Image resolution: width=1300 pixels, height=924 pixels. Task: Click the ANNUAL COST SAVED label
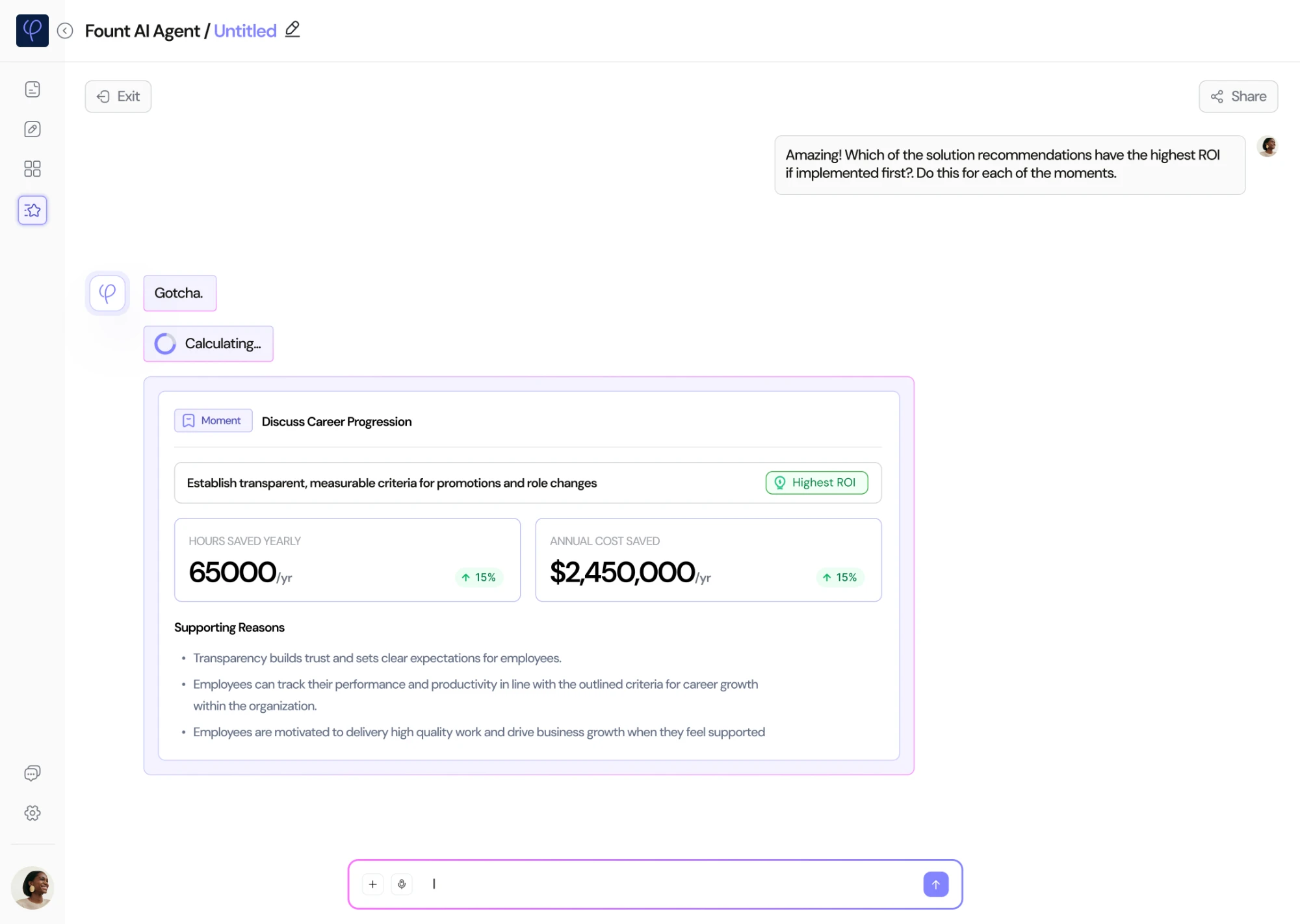point(605,541)
